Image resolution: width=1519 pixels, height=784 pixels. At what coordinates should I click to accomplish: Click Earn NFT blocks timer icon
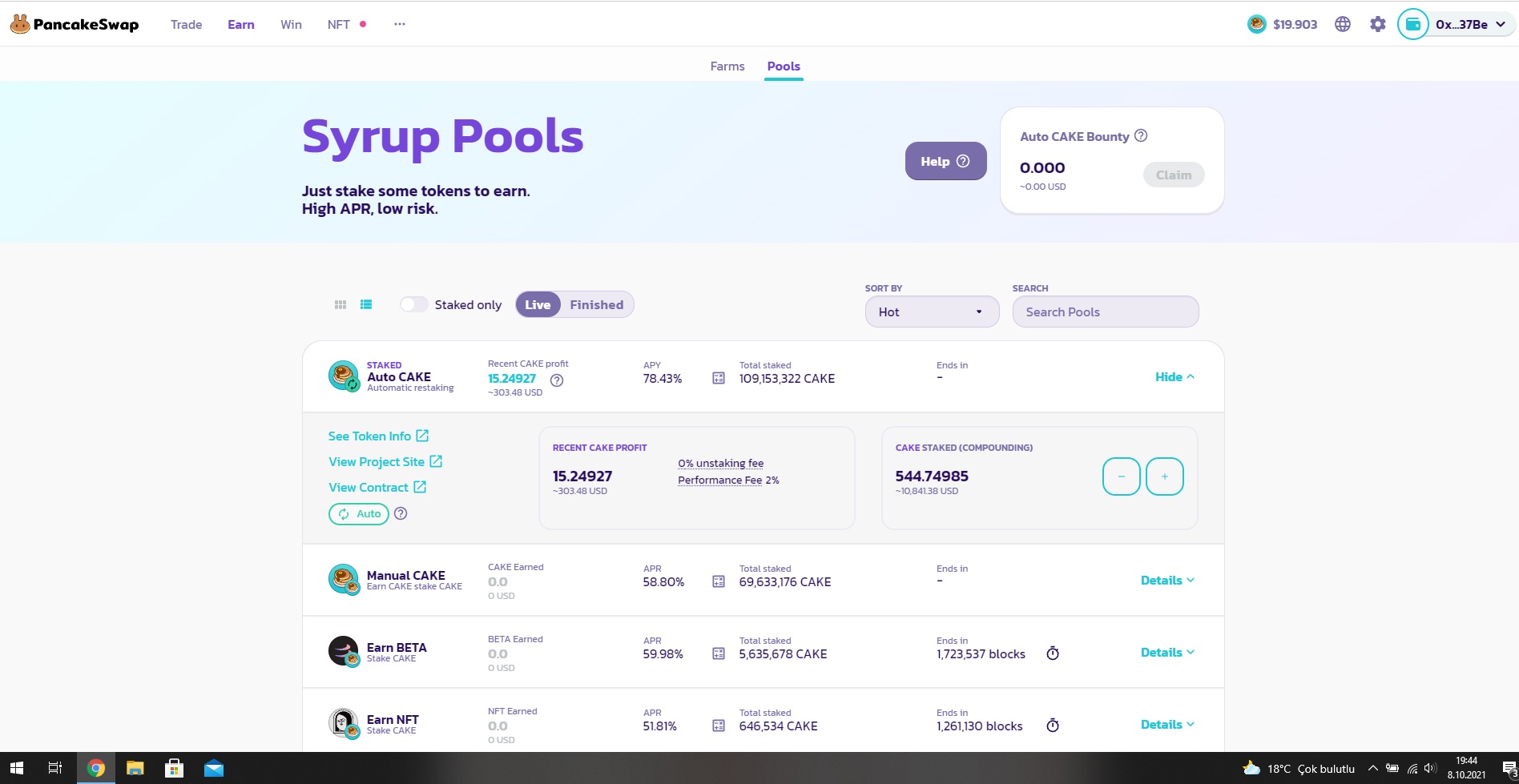pos(1053,726)
